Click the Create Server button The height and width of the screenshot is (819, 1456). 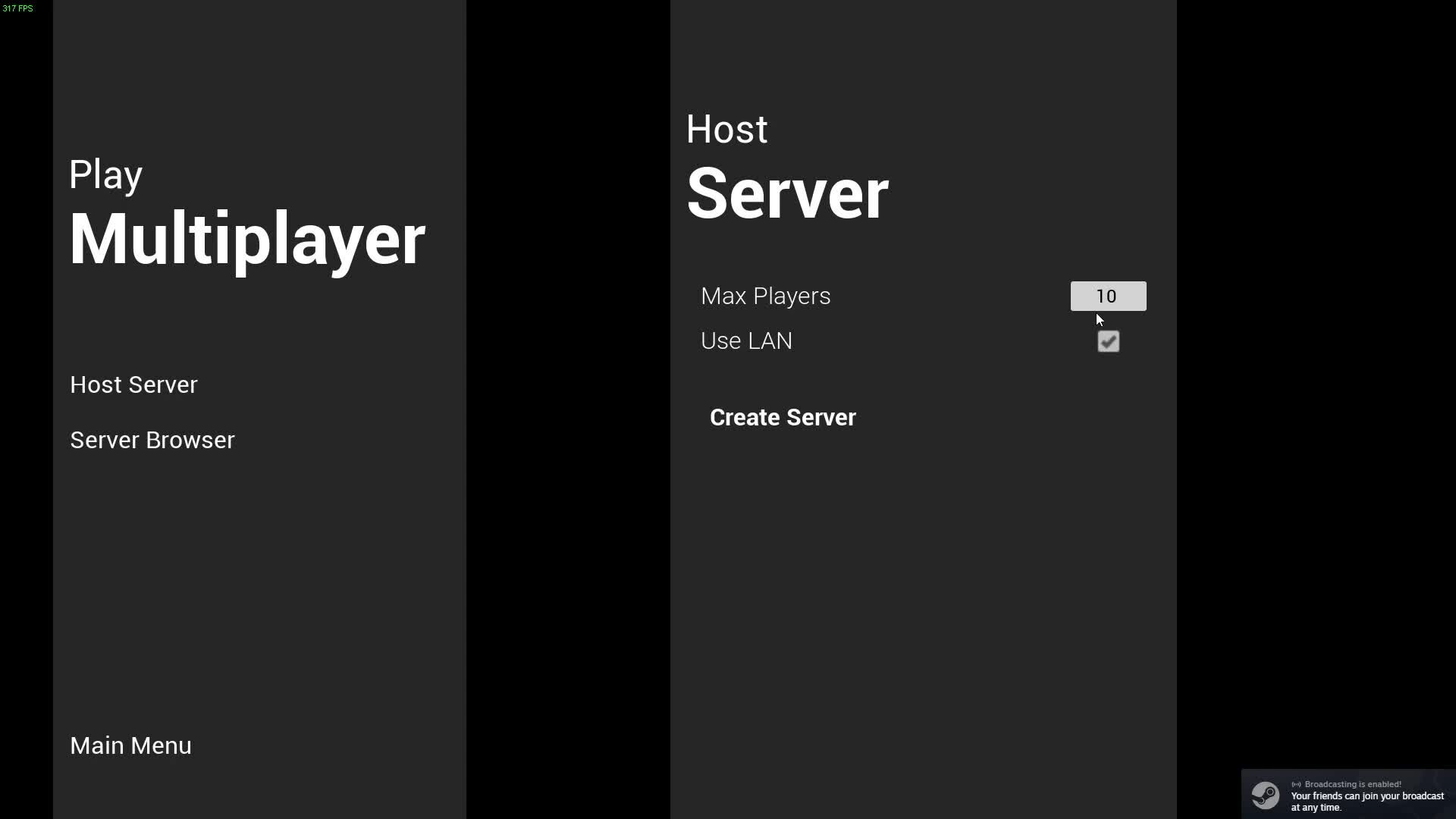point(783,417)
